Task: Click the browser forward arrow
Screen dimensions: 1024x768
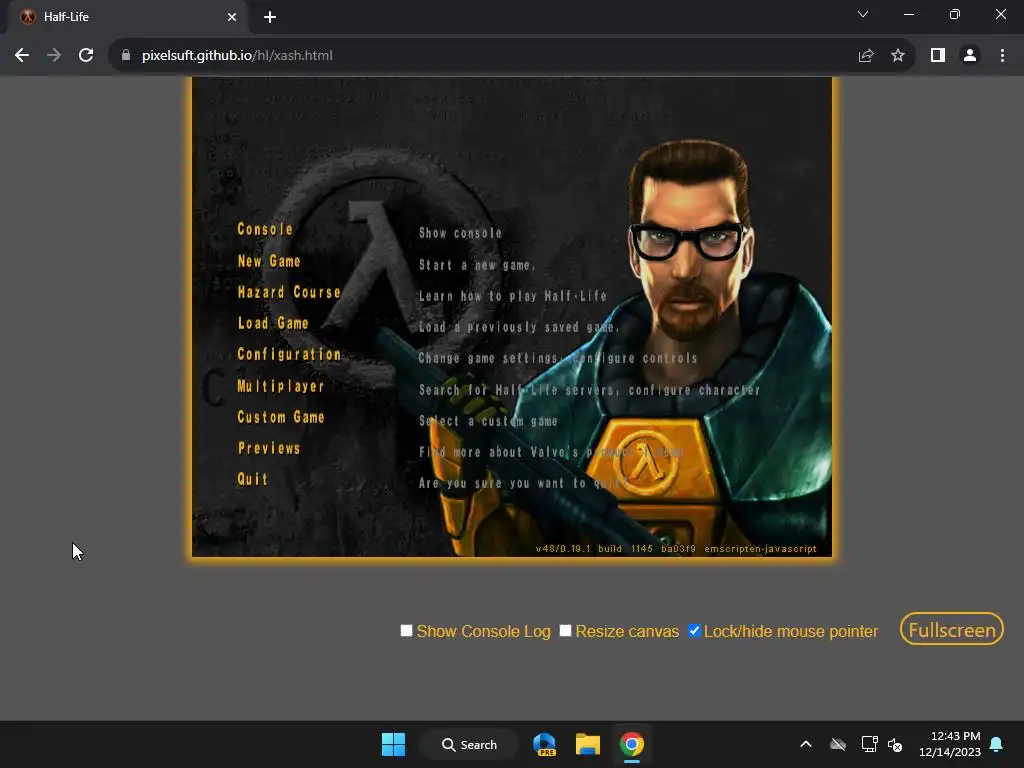Action: click(54, 56)
